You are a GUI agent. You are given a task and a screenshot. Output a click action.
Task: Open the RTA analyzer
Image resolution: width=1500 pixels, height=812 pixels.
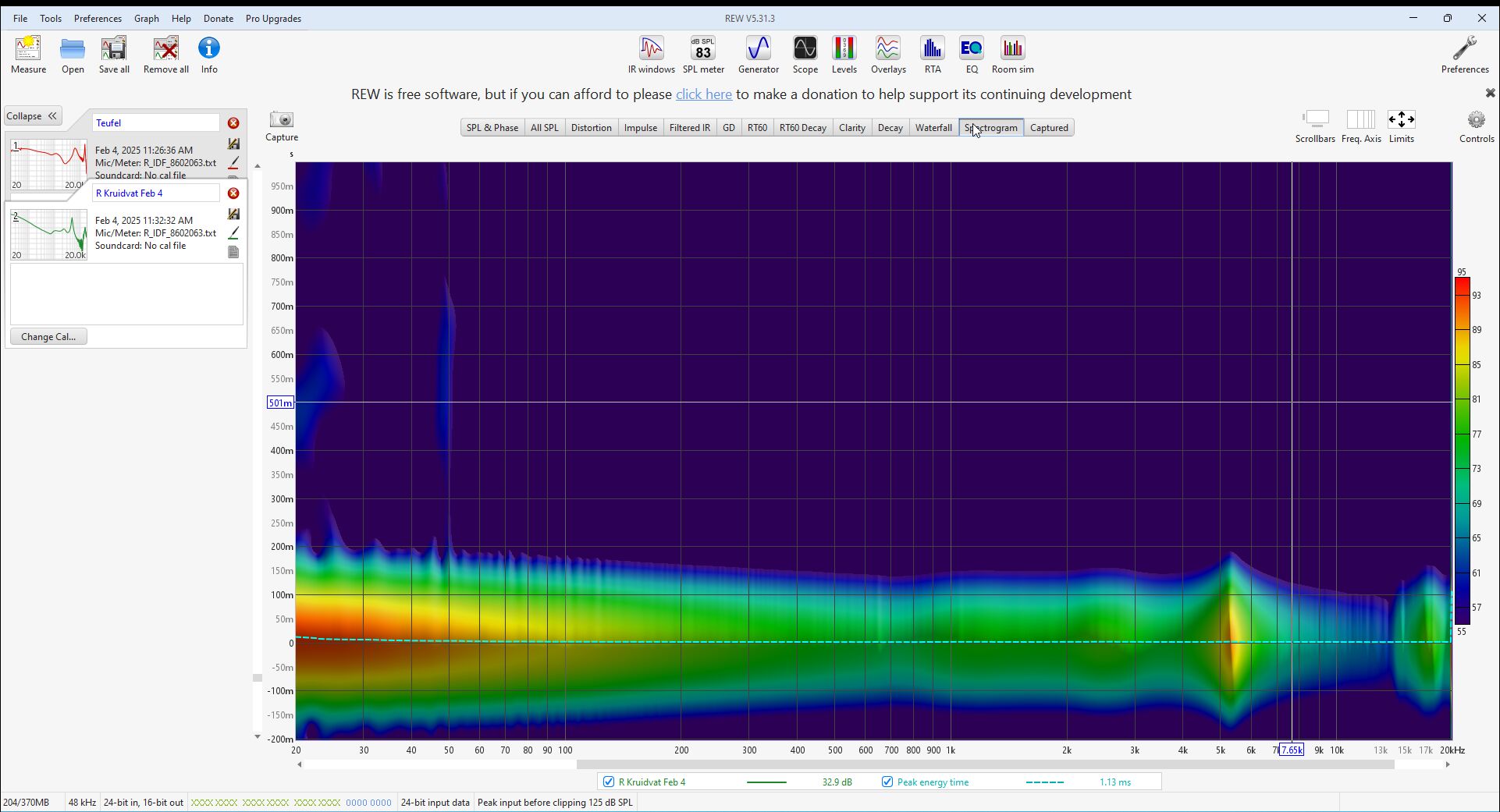pyautogui.click(x=932, y=55)
